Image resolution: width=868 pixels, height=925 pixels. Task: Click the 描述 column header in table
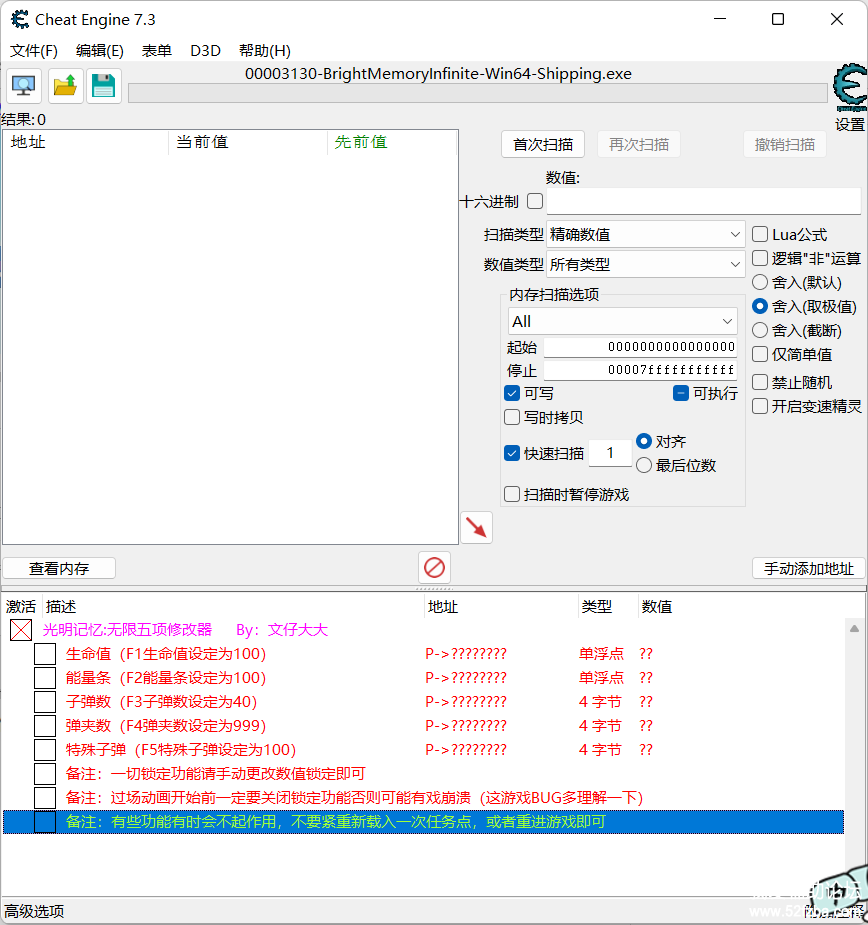[x=234, y=606]
